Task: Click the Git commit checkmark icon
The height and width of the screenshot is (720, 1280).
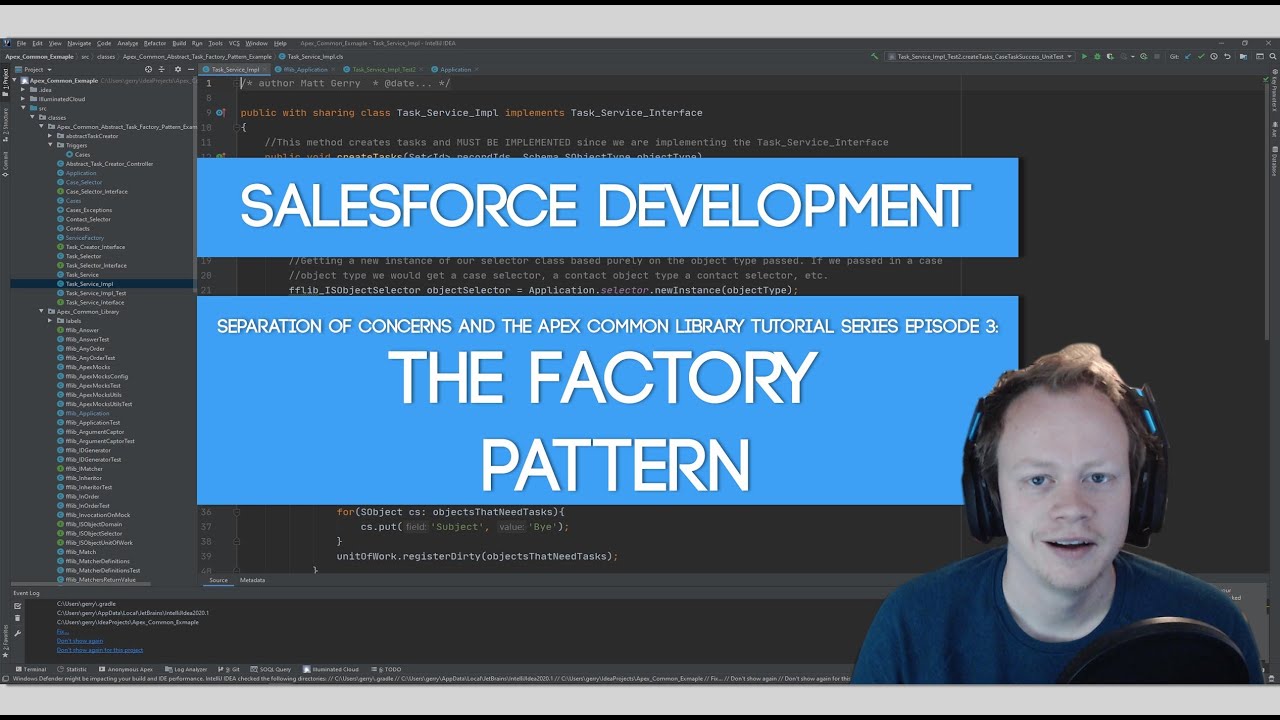Action: 1201,57
